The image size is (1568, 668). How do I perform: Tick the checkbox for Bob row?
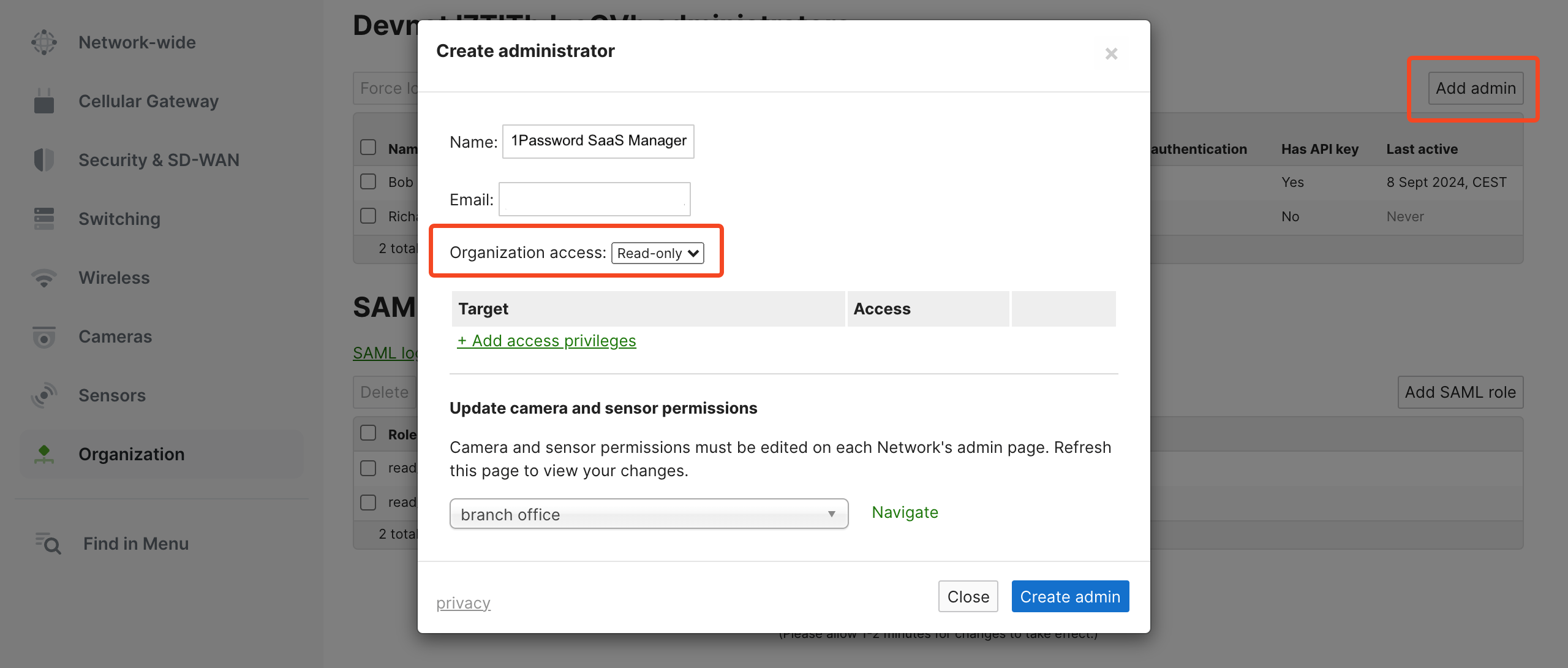pyautogui.click(x=368, y=182)
